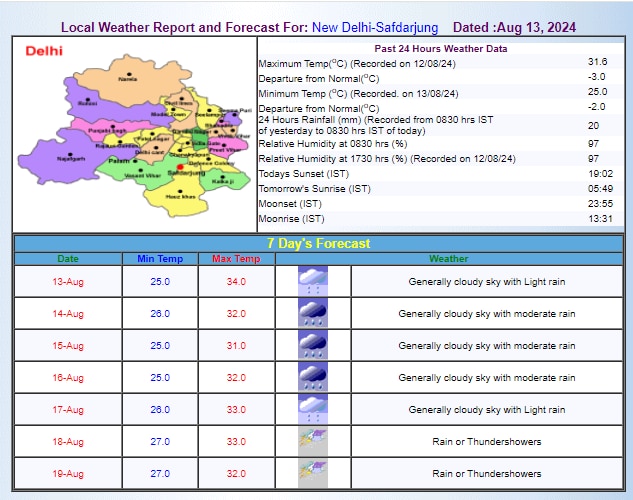This screenshot has width=633, height=500.
Task: Click the 14-Aug moderate rain weather icon
Action: tap(313, 313)
